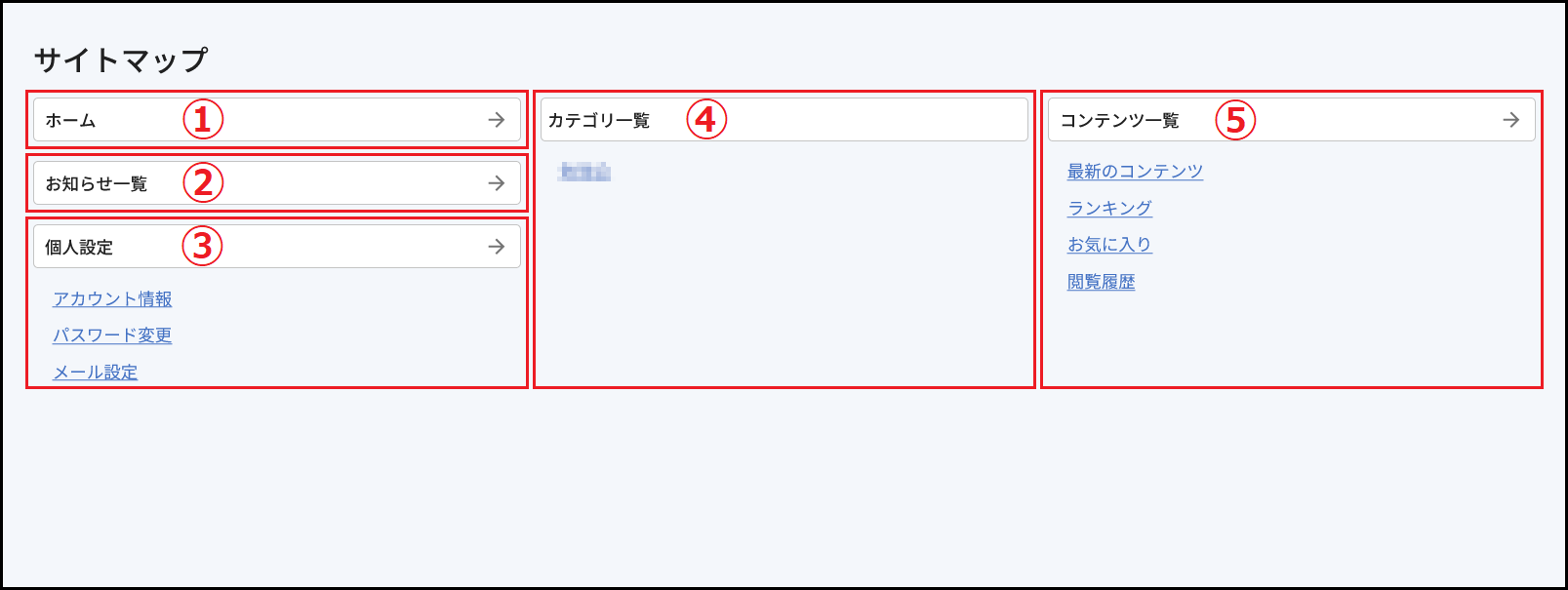View 最新のコンテンツ link
Image resolution: width=1568 pixels, height=590 pixels.
coord(1135,172)
